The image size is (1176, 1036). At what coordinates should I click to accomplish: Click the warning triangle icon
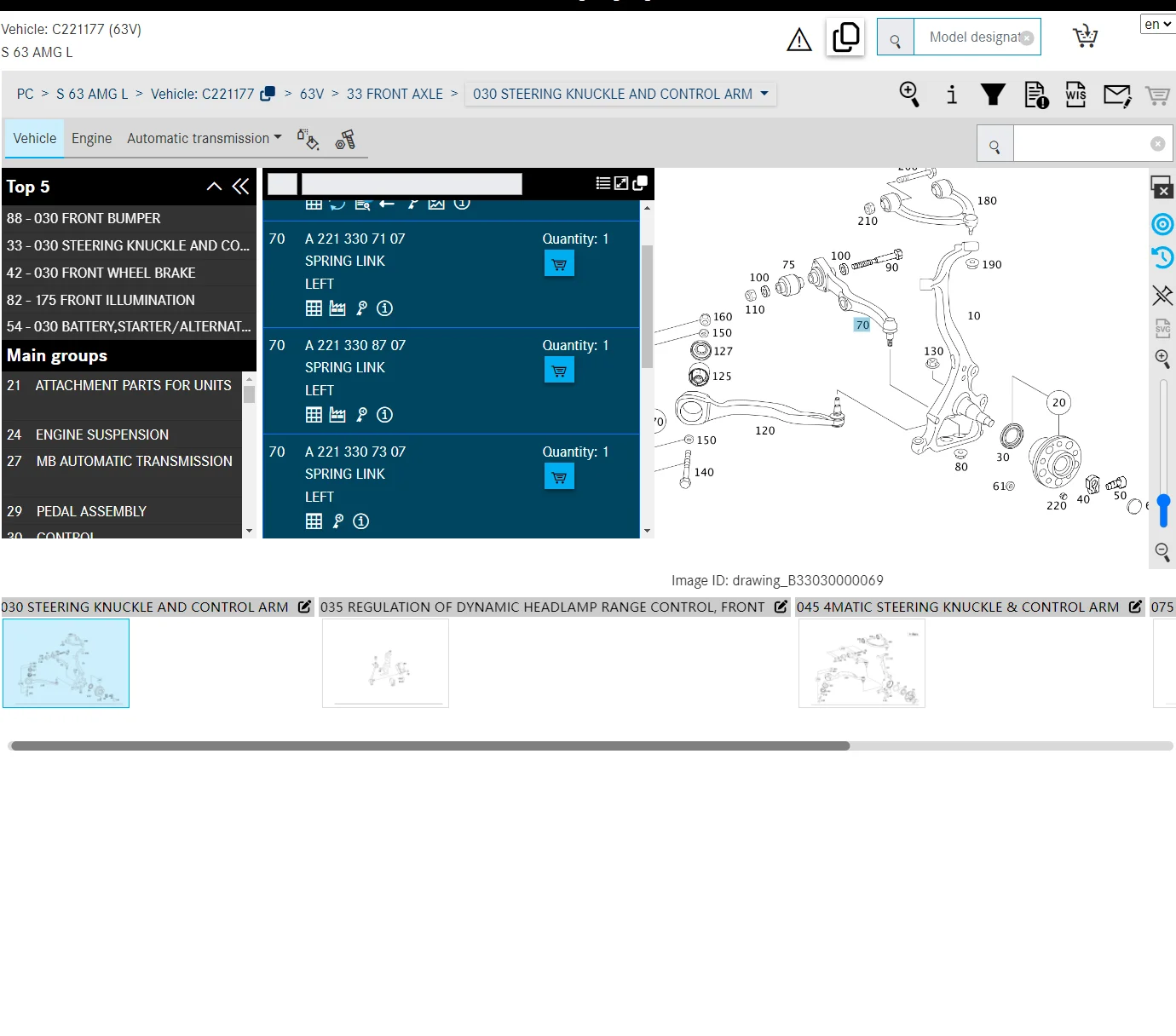[x=799, y=39]
